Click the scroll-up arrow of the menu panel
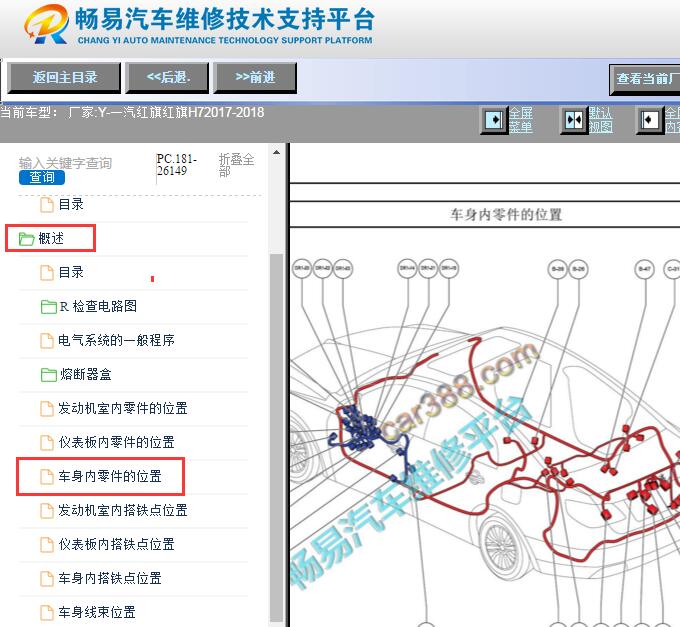This screenshot has width=680, height=627. pyautogui.click(x=276, y=152)
